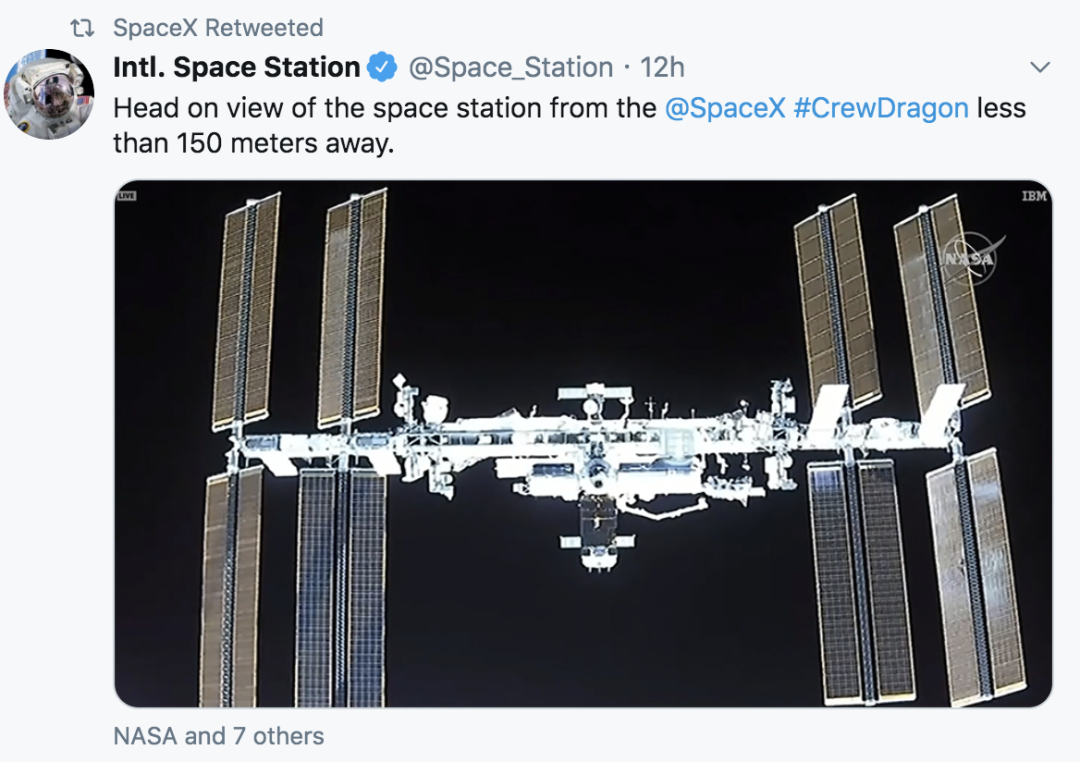
Task: Click the far-left upper solar array
Action: tap(245, 312)
